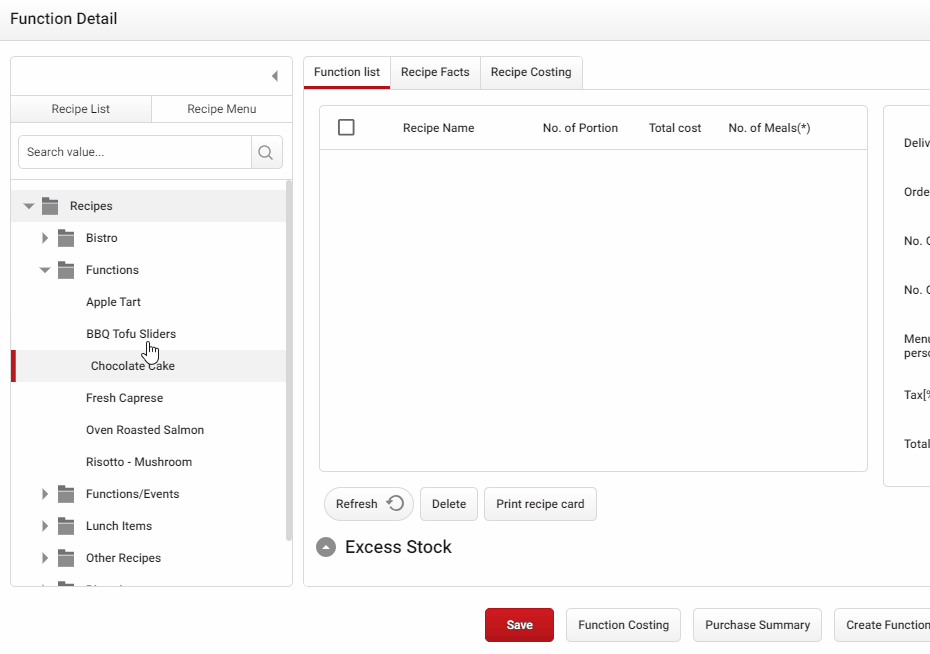930x654 pixels.
Task: Click into the Search value field
Action: point(135,152)
